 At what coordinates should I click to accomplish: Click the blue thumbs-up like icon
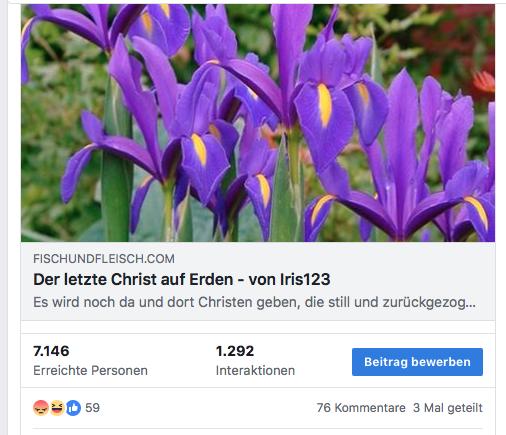pos(73,408)
